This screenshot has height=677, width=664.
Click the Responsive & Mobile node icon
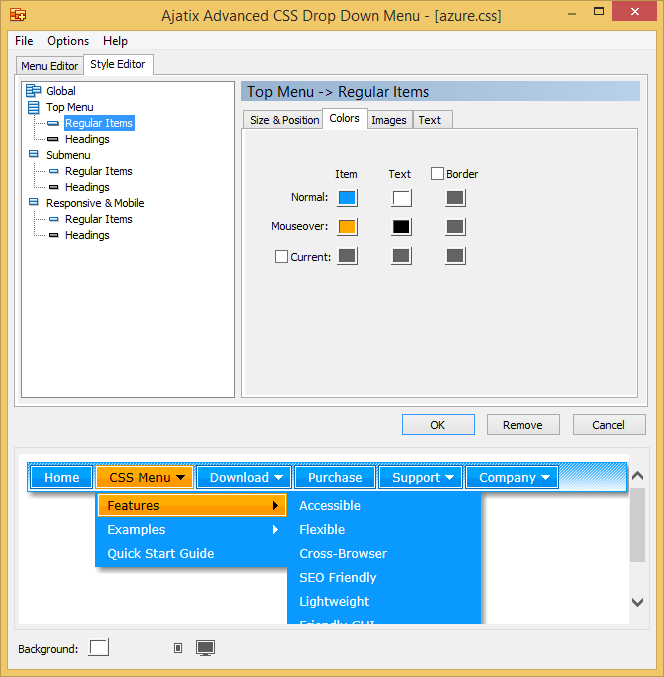[34, 202]
